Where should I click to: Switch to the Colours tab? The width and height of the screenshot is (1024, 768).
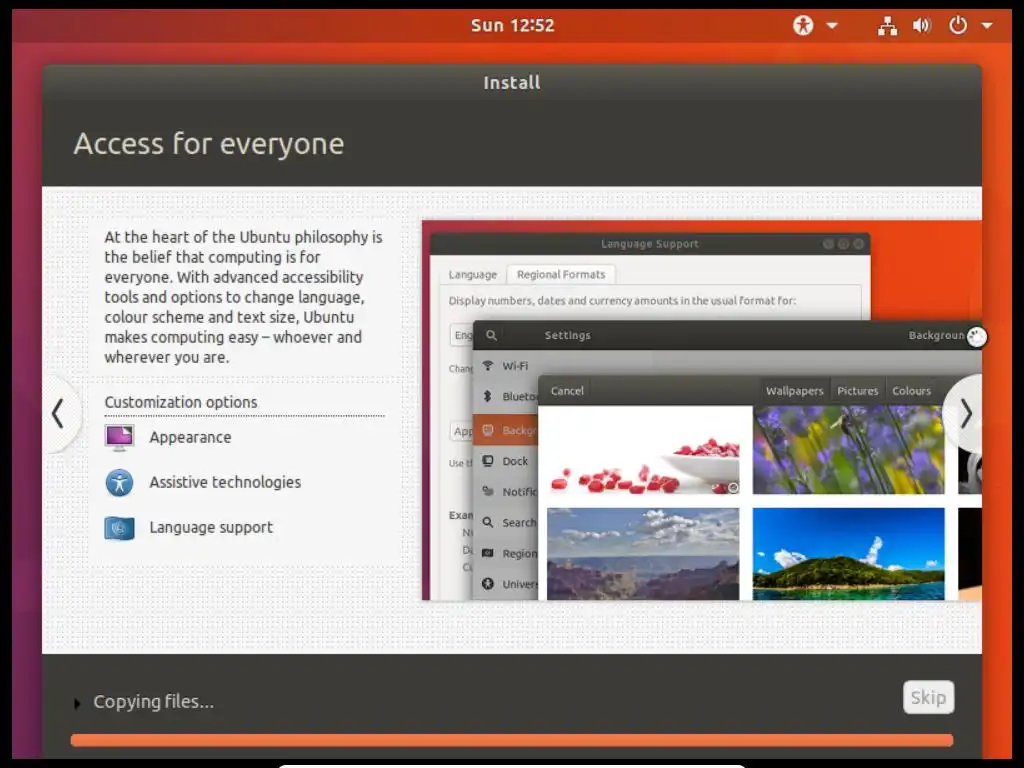tap(912, 391)
